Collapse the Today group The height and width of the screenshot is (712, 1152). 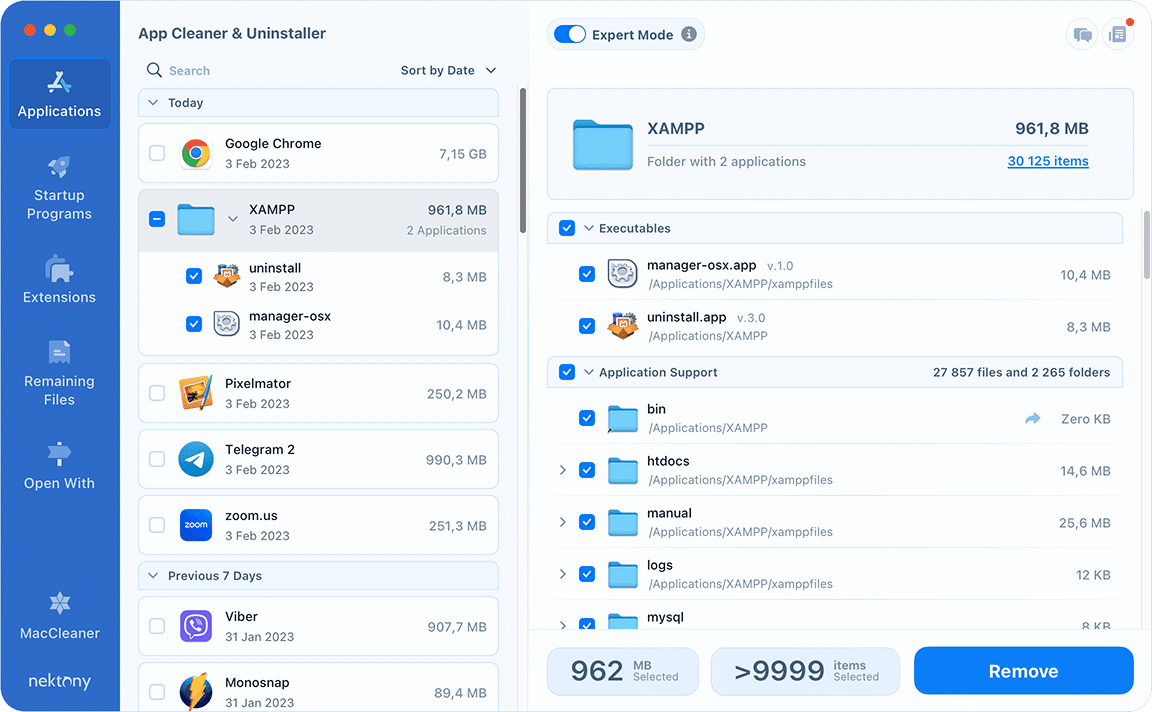153,103
